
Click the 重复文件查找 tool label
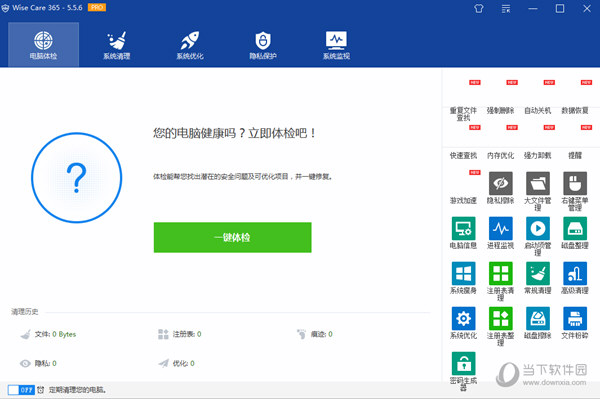pyautogui.click(x=463, y=114)
